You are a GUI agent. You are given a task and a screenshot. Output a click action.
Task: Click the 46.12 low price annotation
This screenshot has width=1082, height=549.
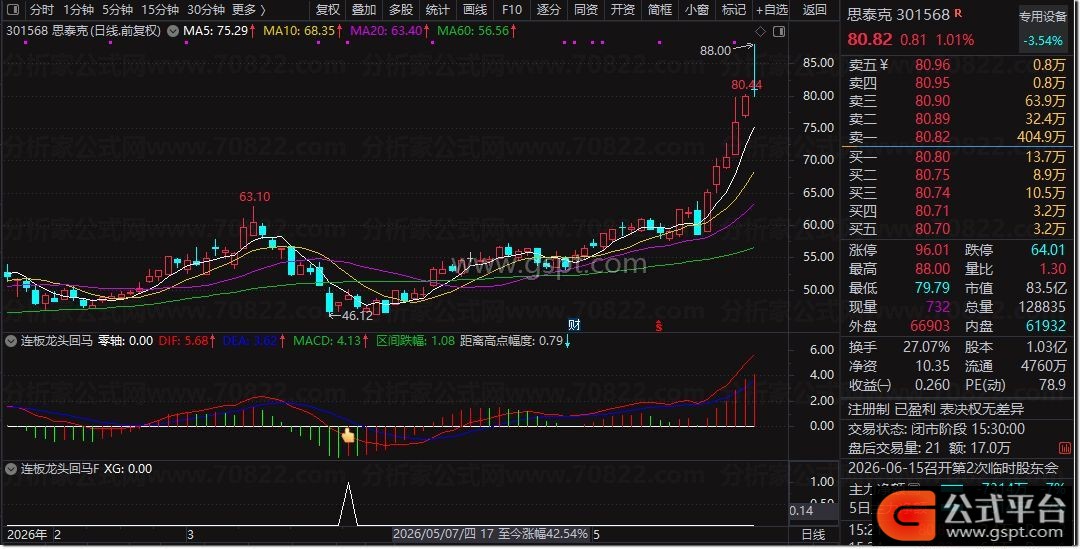click(357, 316)
